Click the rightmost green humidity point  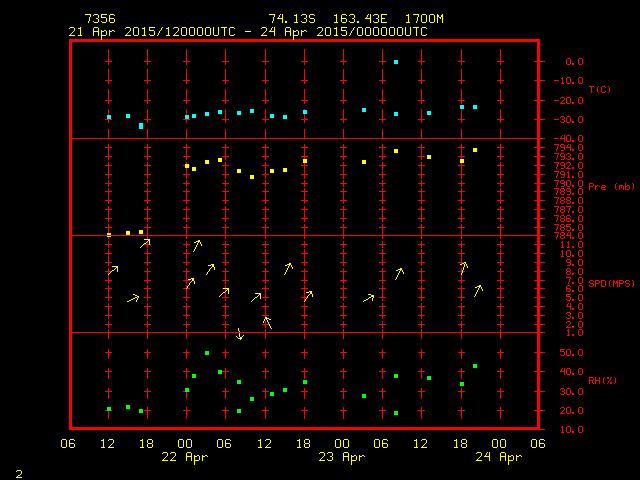tap(475, 366)
